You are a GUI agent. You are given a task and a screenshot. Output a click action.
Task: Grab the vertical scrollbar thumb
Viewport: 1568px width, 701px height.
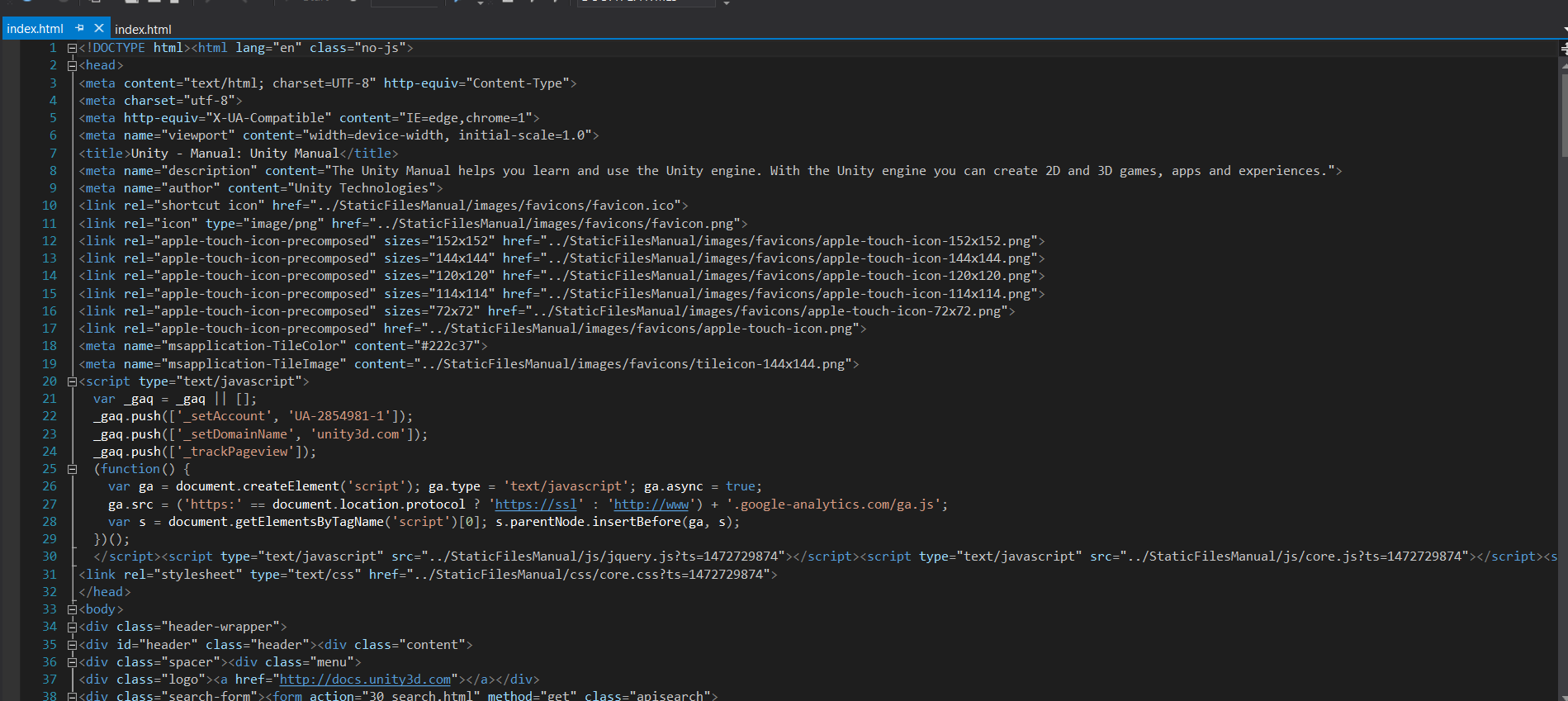1564,116
